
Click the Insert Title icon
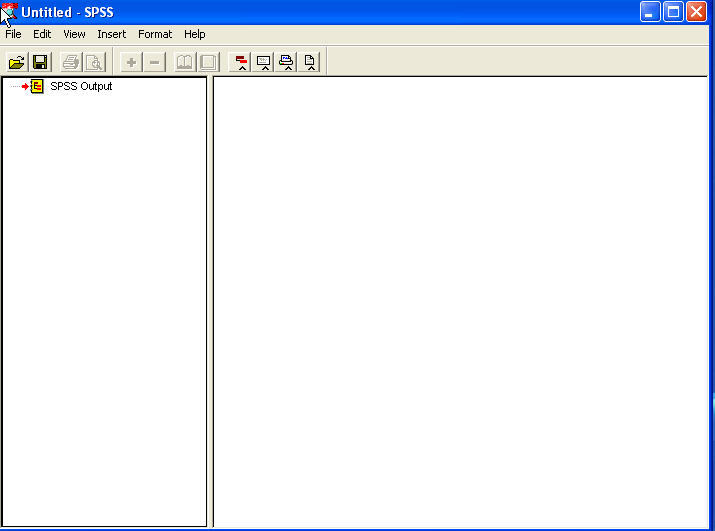[x=264, y=62]
